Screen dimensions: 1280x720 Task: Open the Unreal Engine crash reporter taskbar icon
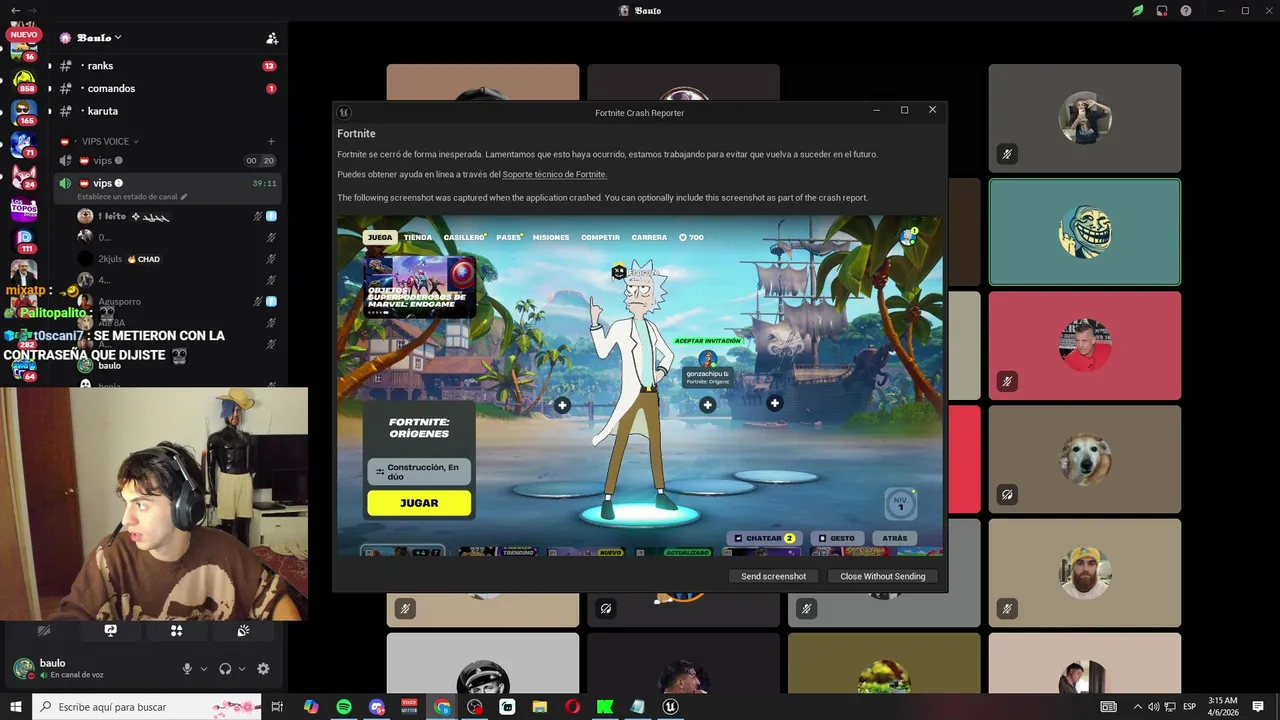[x=670, y=707]
